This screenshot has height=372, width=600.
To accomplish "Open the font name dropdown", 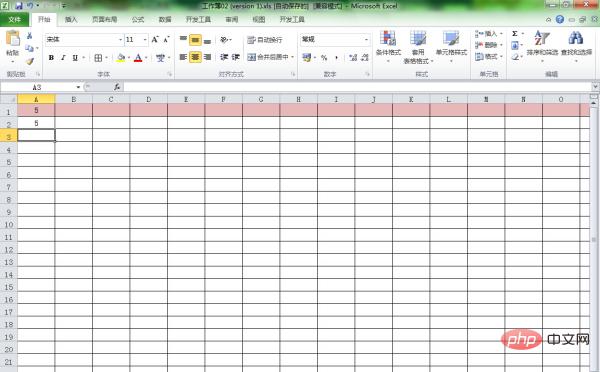I will [x=120, y=39].
